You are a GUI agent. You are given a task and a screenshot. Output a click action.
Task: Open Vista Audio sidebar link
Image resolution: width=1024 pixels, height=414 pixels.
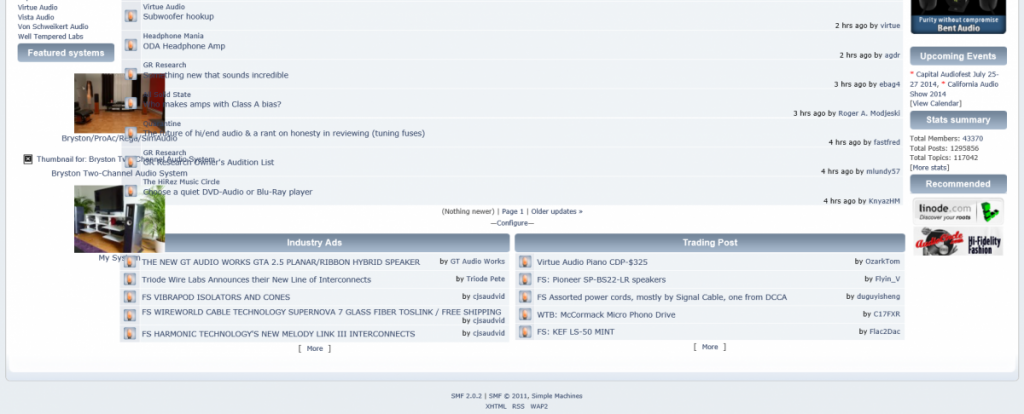click(x=36, y=17)
